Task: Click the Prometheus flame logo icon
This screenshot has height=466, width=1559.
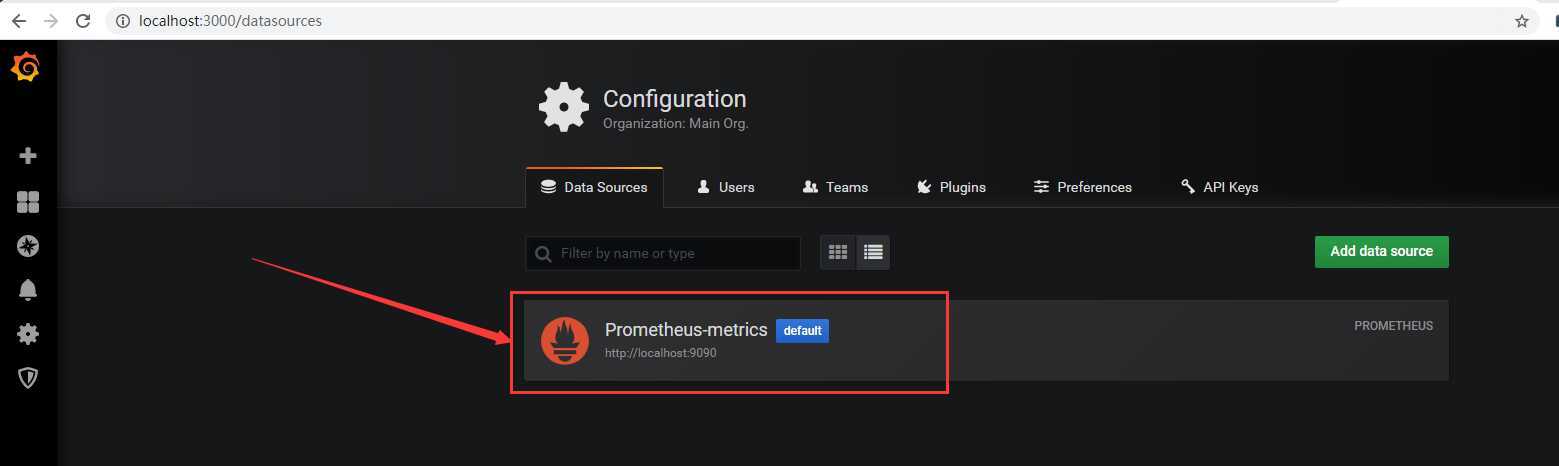Action: pos(565,340)
